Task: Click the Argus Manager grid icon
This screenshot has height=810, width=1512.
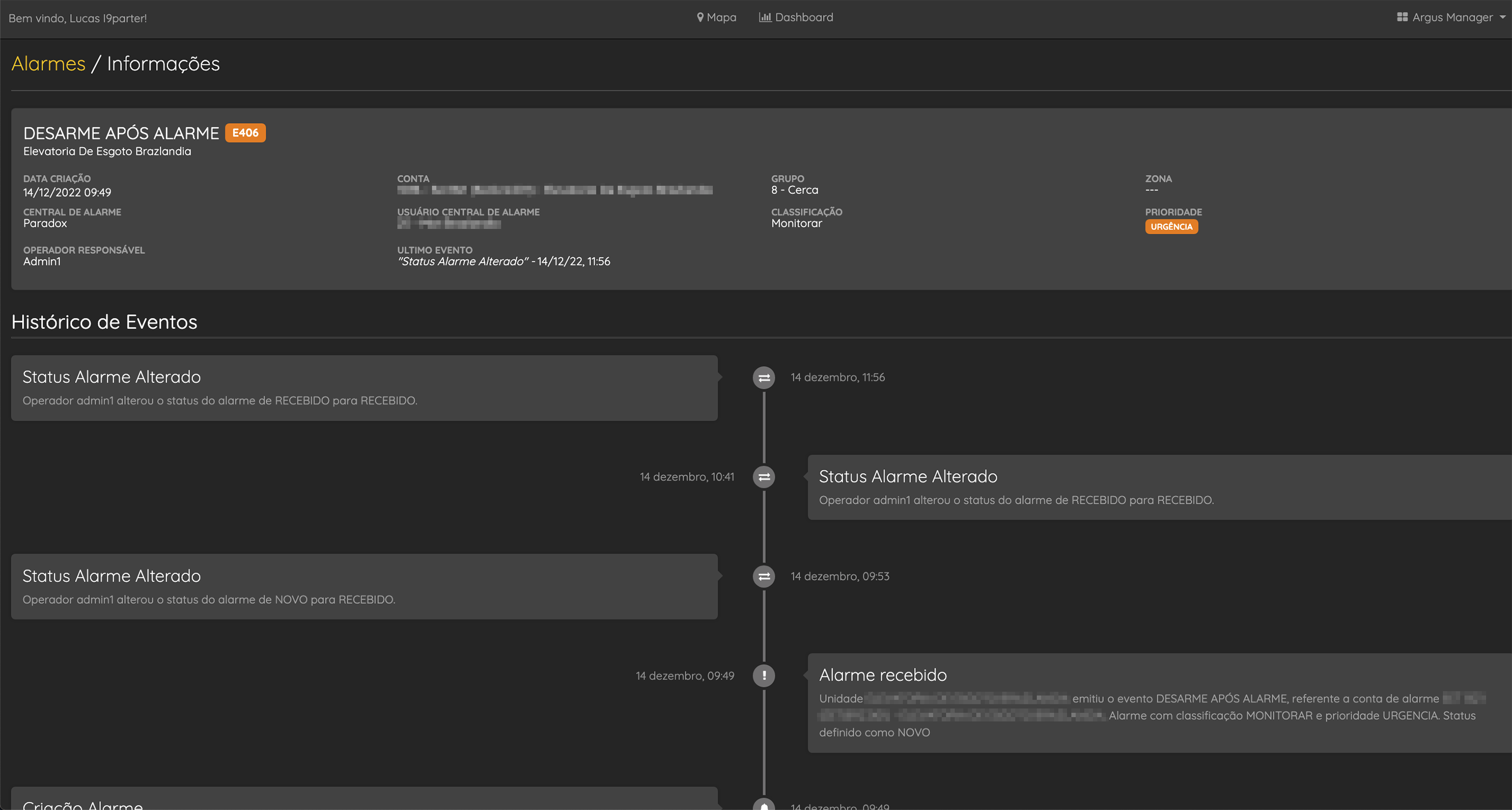Action: (x=1402, y=17)
